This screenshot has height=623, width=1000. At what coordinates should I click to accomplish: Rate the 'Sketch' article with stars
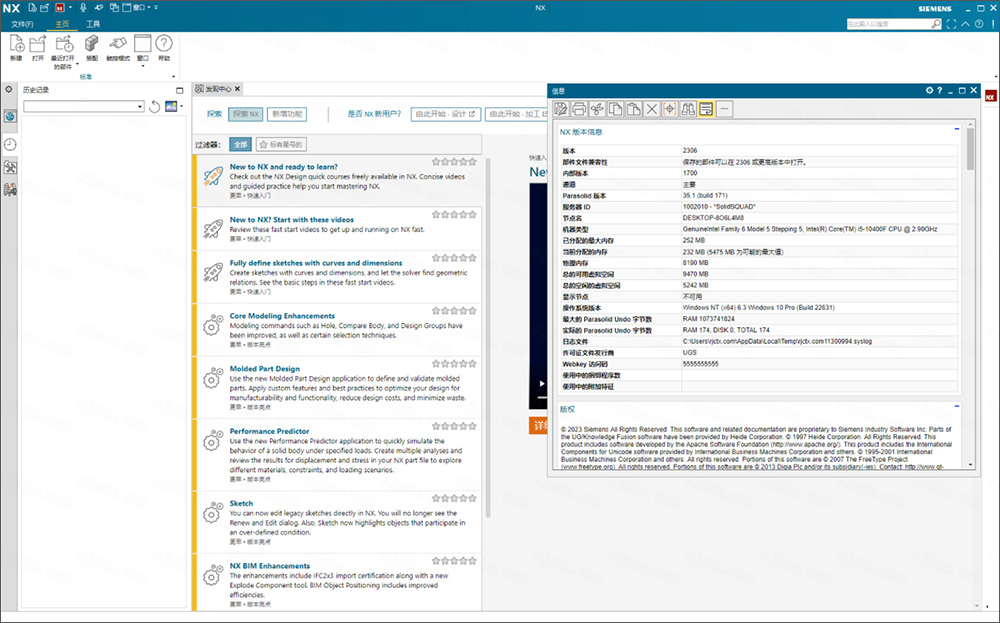pyautogui.click(x=454, y=499)
